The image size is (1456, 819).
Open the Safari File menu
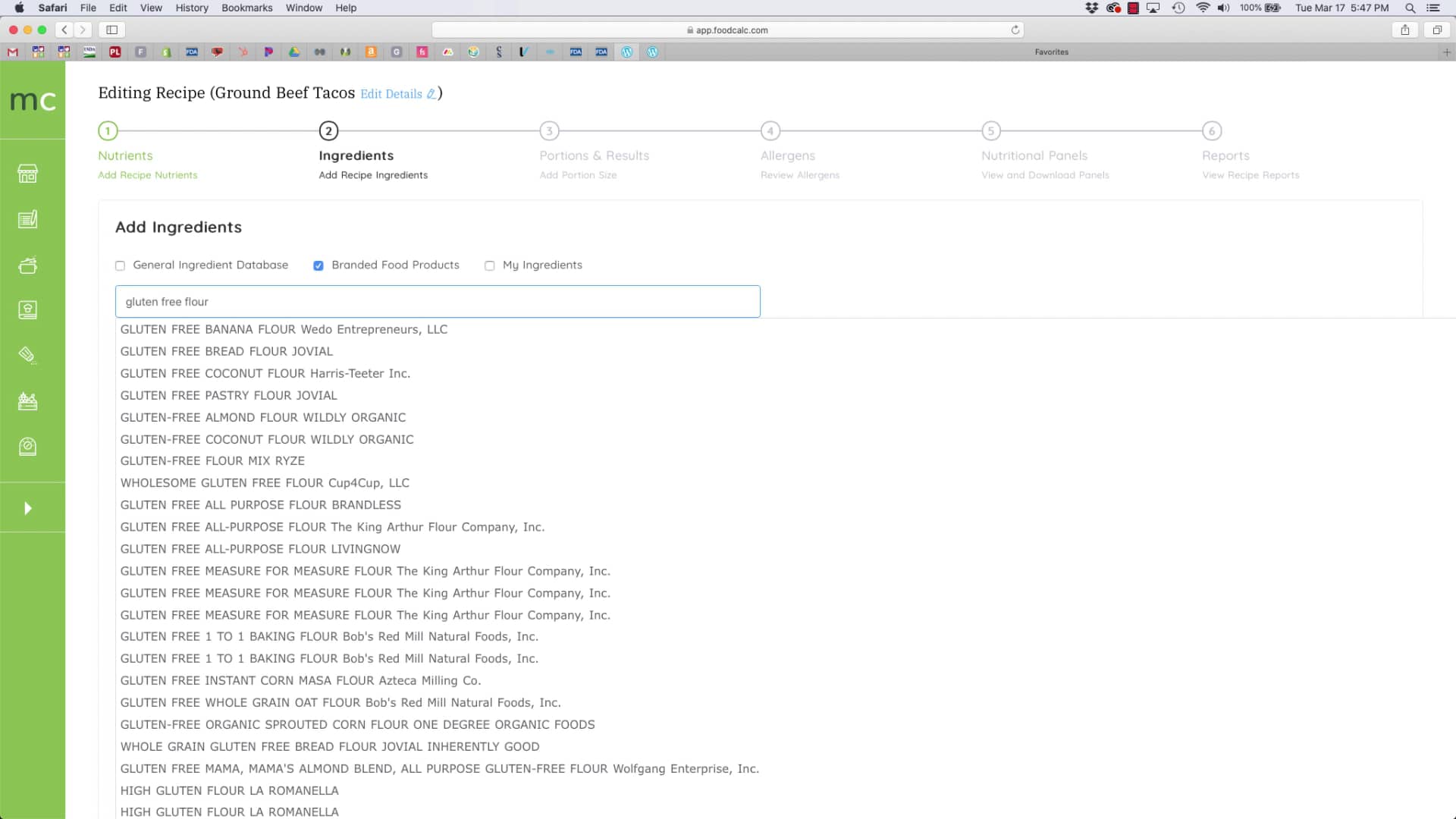tap(88, 8)
